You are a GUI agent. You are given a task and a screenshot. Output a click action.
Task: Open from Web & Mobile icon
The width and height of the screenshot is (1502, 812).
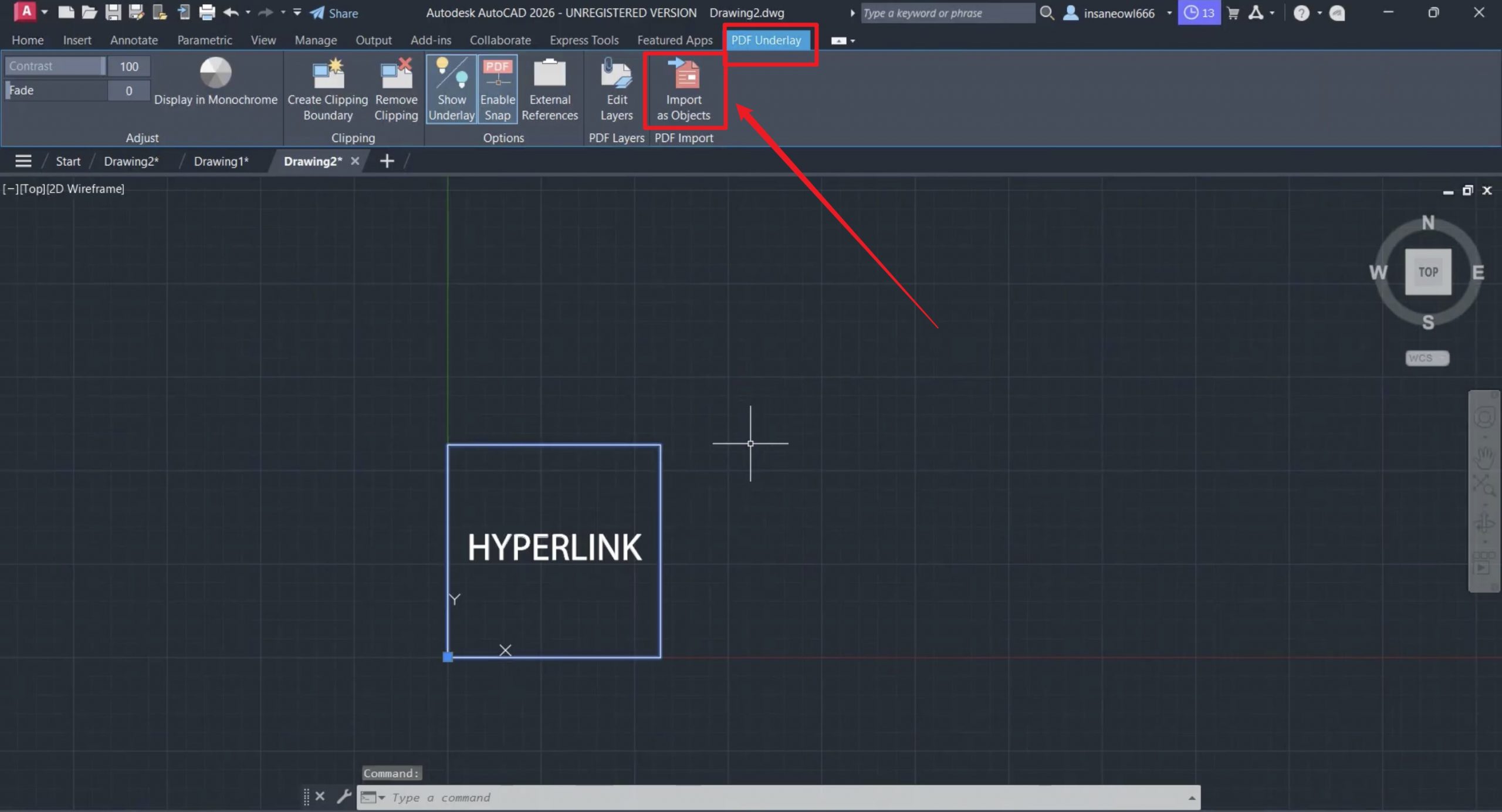click(160, 12)
